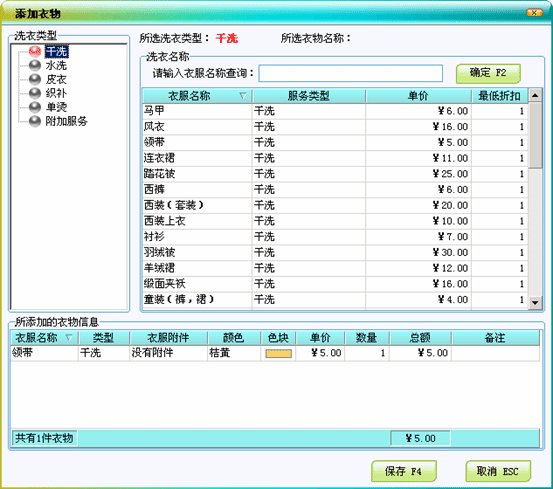Select the 连衣裙 row in clothes list
This screenshot has width=553, height=489.
click(x=335, y=158)
